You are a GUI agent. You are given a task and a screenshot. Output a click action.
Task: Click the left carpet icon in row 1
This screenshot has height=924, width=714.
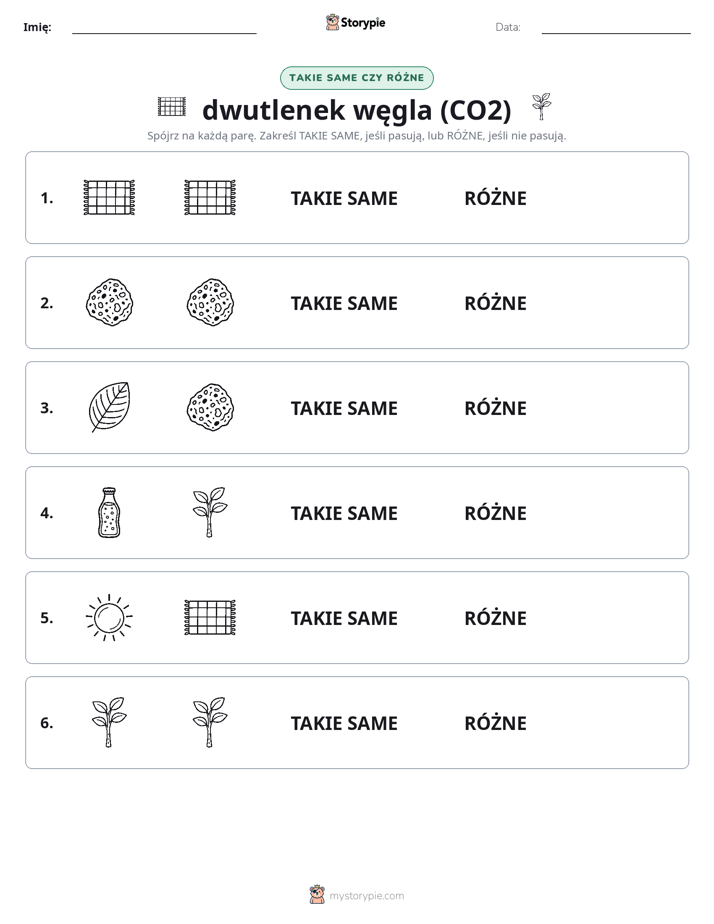[109, 197]
